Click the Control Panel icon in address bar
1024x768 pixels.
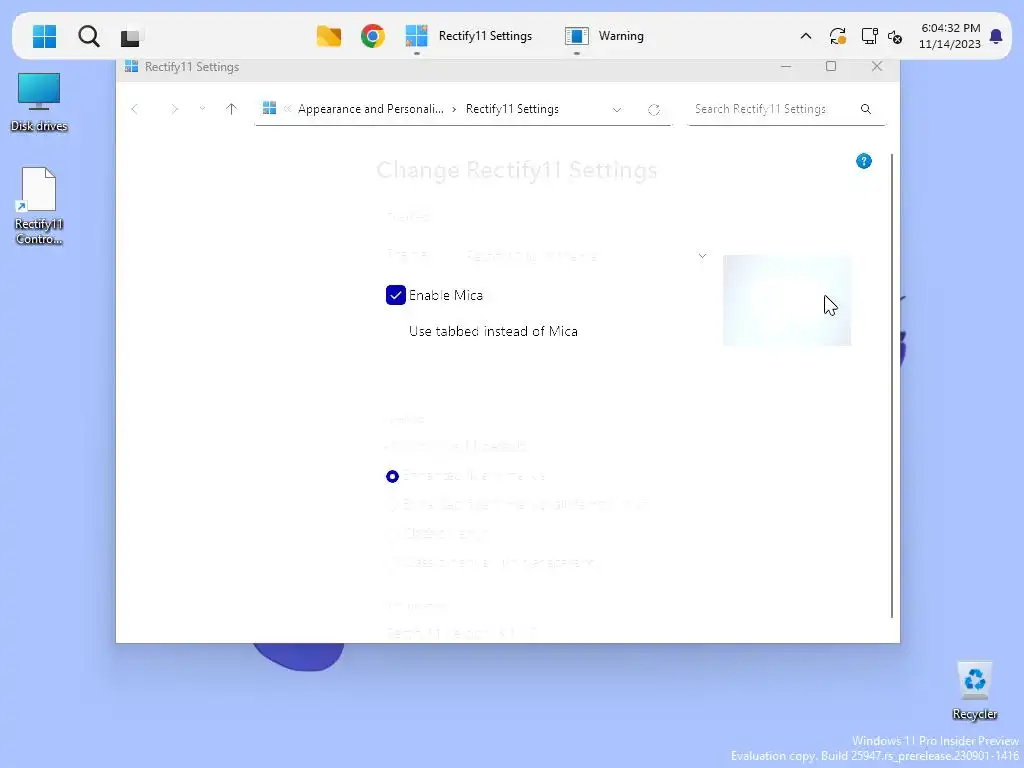269,108
